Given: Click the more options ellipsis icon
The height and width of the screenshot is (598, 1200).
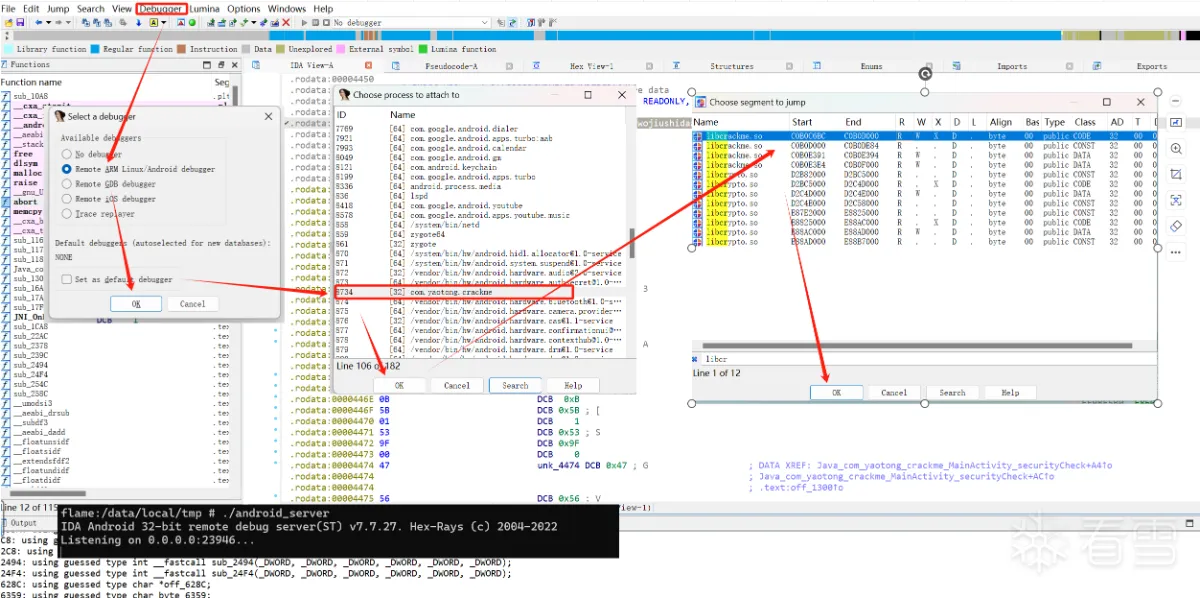Looking at the screenshot, I should (1176, 252).
